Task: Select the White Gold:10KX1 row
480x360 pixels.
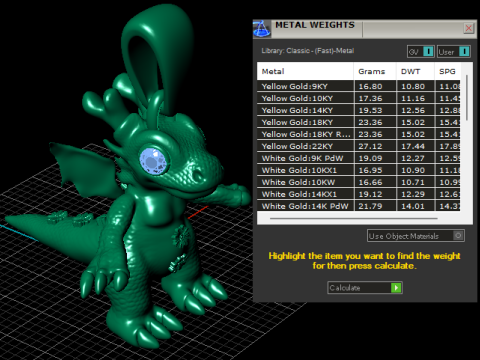Action: tap(359, 170)
